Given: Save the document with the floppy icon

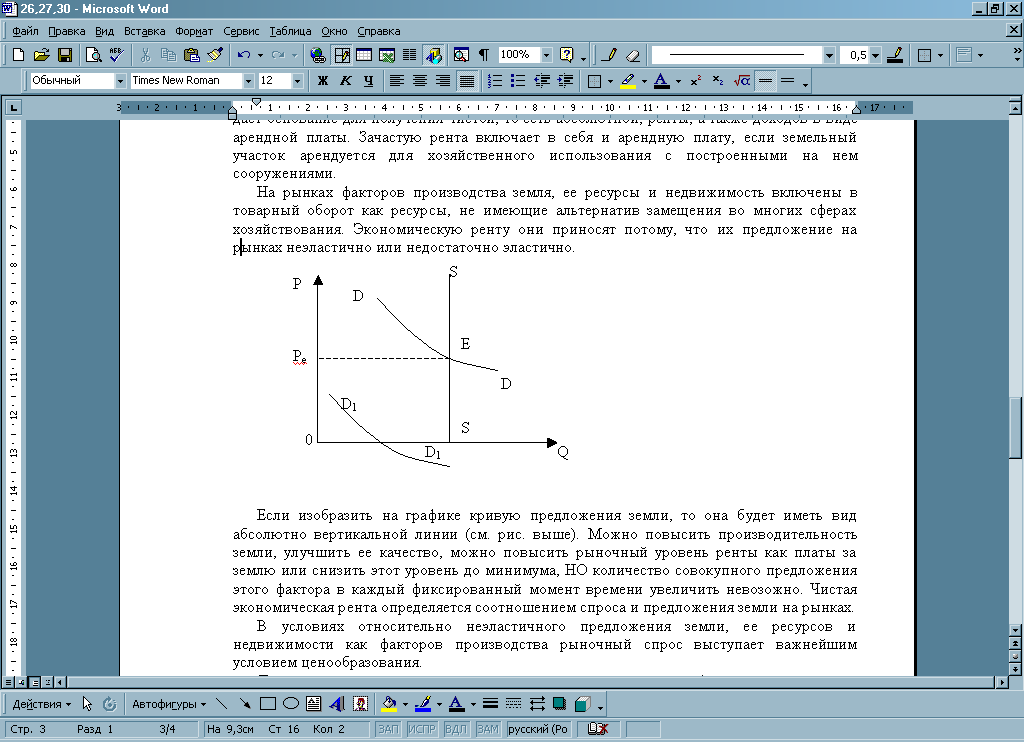Looking at the screenshot, I should tap(65, 55).
